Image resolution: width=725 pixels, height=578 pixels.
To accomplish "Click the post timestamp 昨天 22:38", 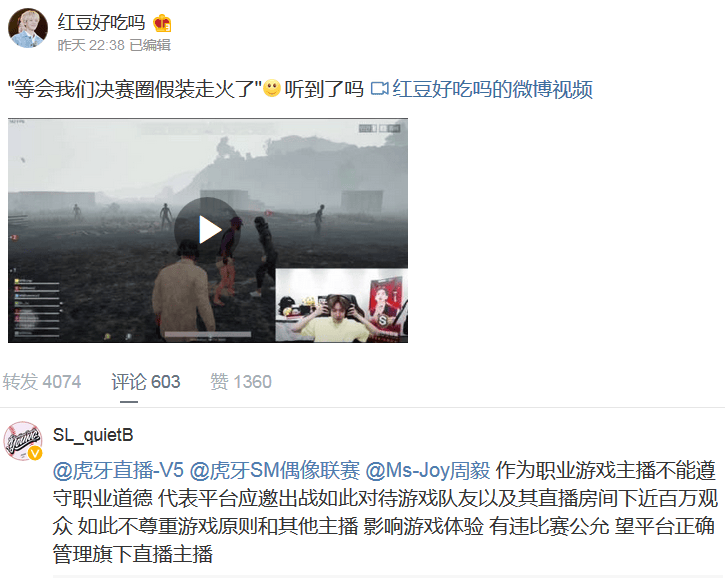I will [x=91, y=45].
